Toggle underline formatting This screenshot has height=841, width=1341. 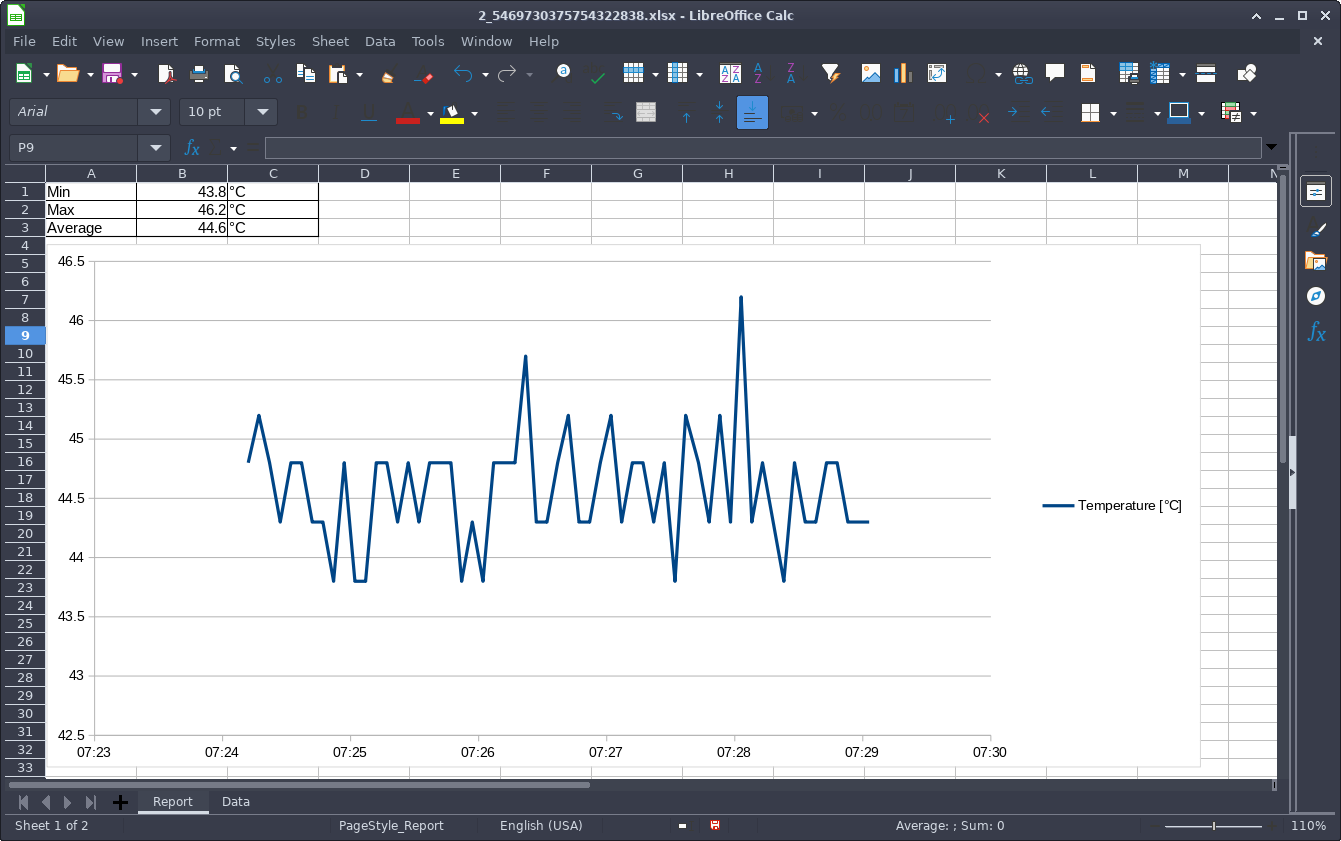(x=368, y=113)
